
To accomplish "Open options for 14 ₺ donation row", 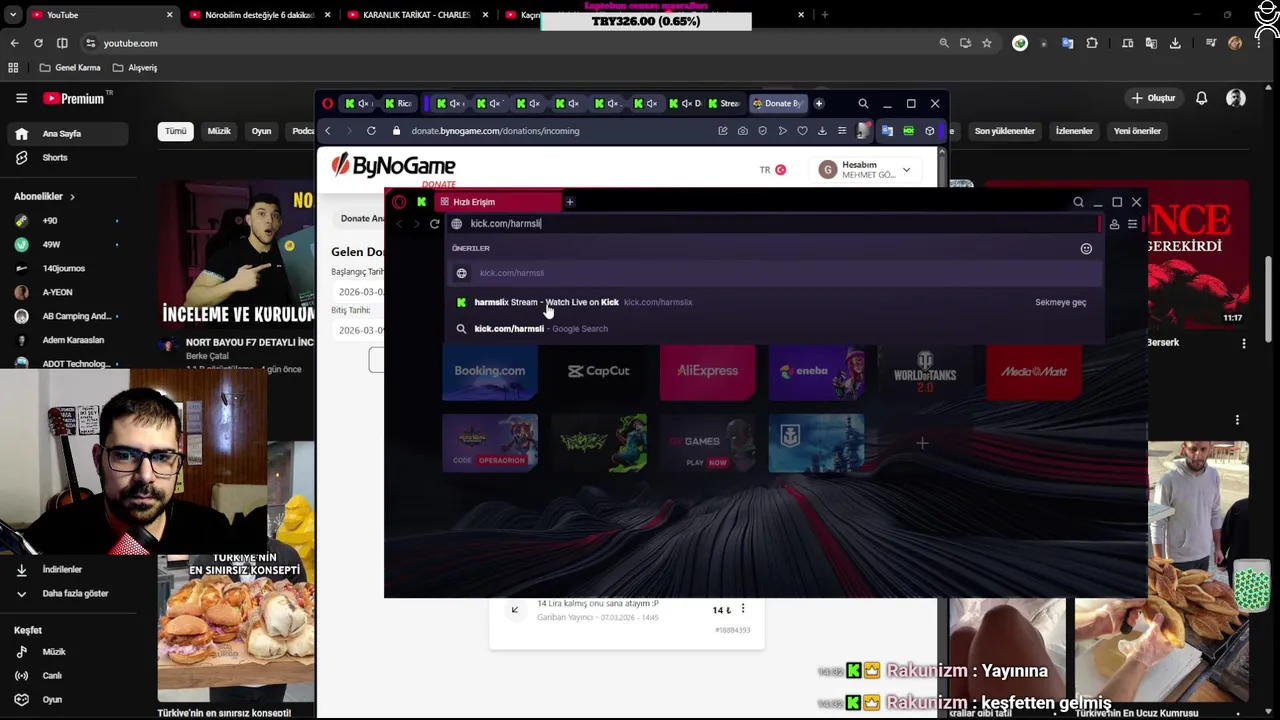I will [x=743, y=609].
